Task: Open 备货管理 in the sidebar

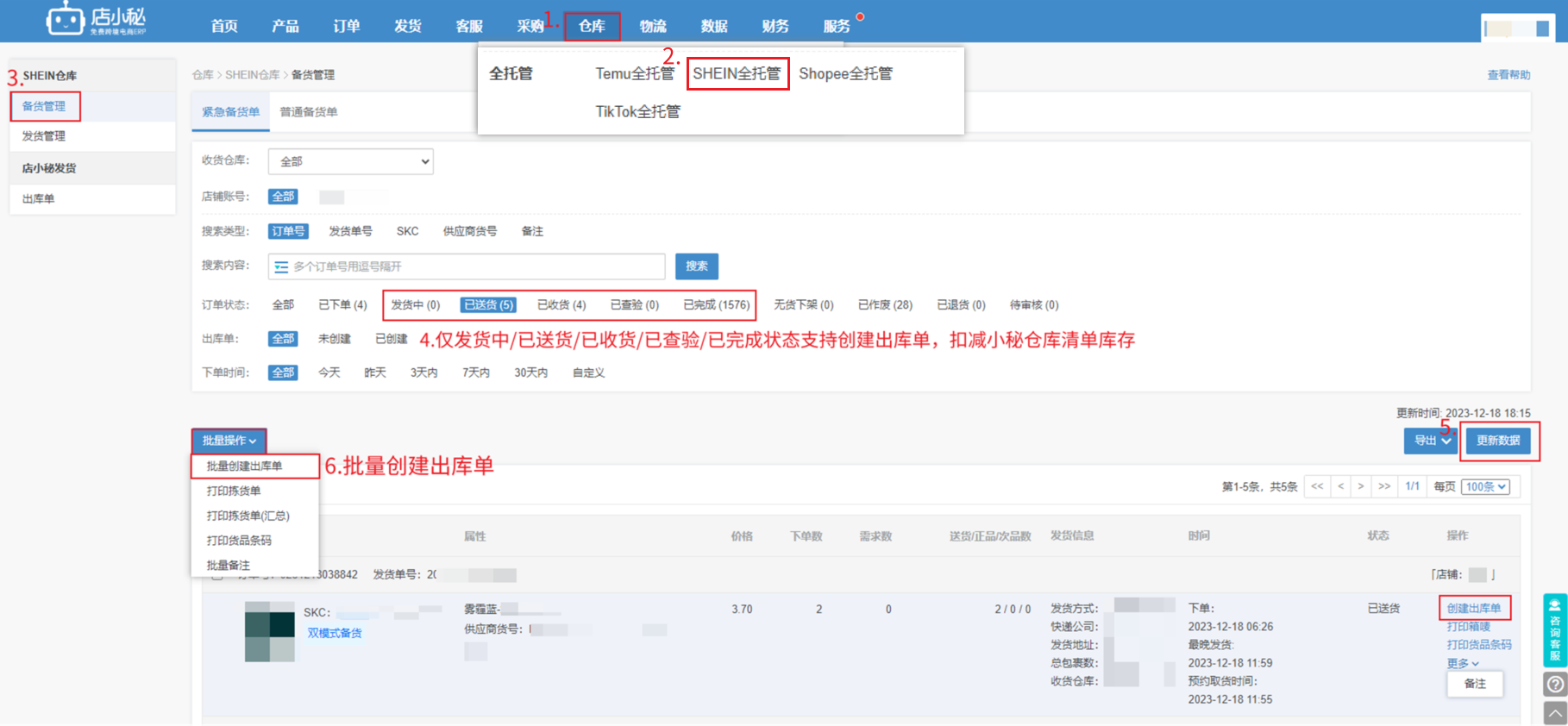Action: [x=44, y=106]
